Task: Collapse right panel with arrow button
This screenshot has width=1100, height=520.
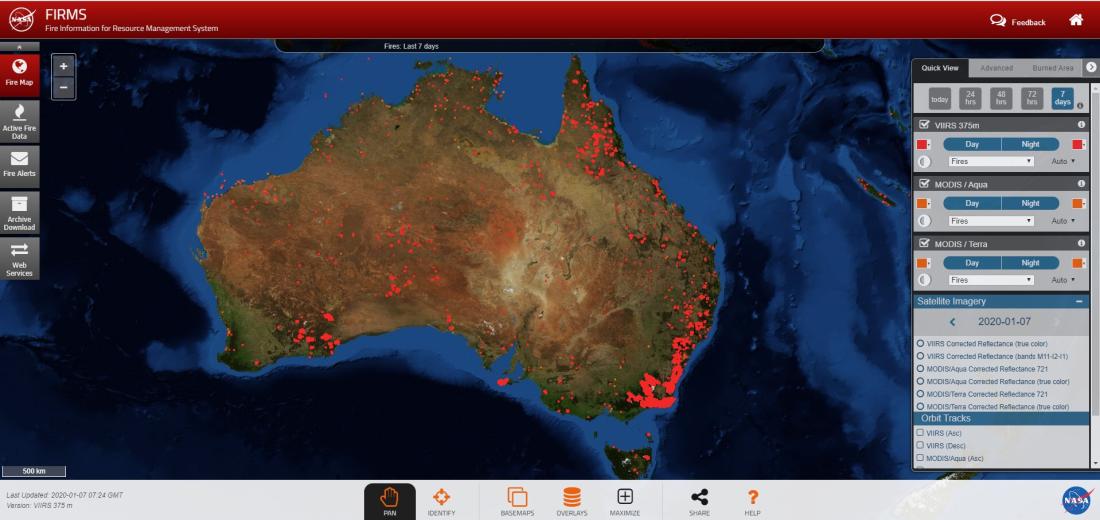Action: (x=1091, y=67)
